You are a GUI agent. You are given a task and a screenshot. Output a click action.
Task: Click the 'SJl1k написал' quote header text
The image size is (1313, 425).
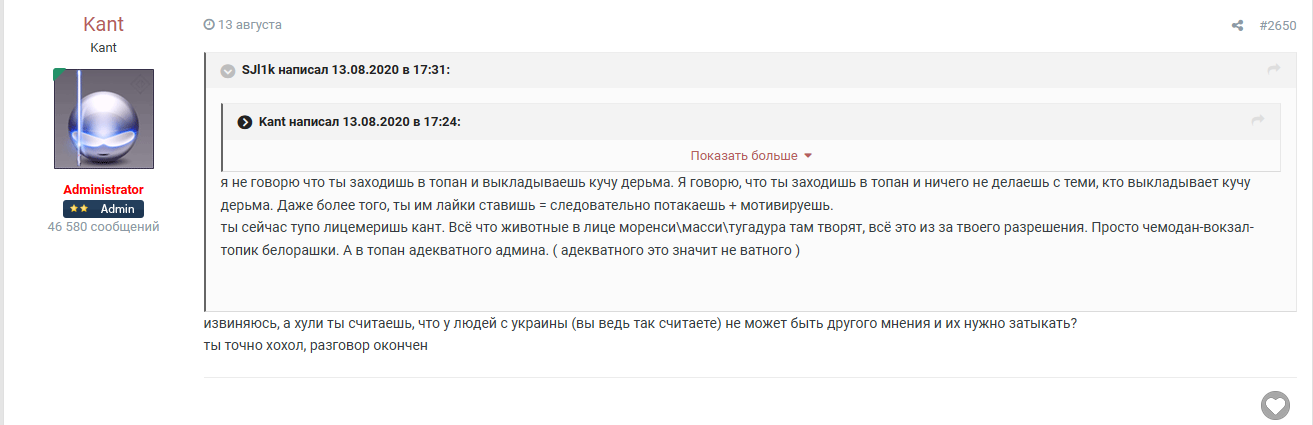(x=346, y=69)
